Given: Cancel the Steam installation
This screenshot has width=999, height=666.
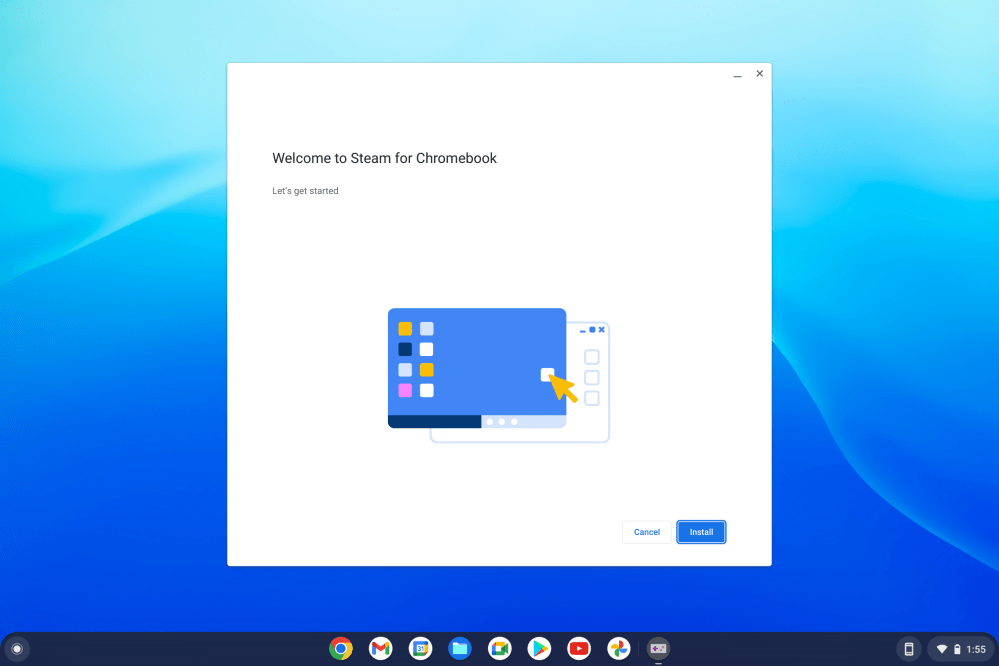Looking at the screenshot, I should [647, 532].
